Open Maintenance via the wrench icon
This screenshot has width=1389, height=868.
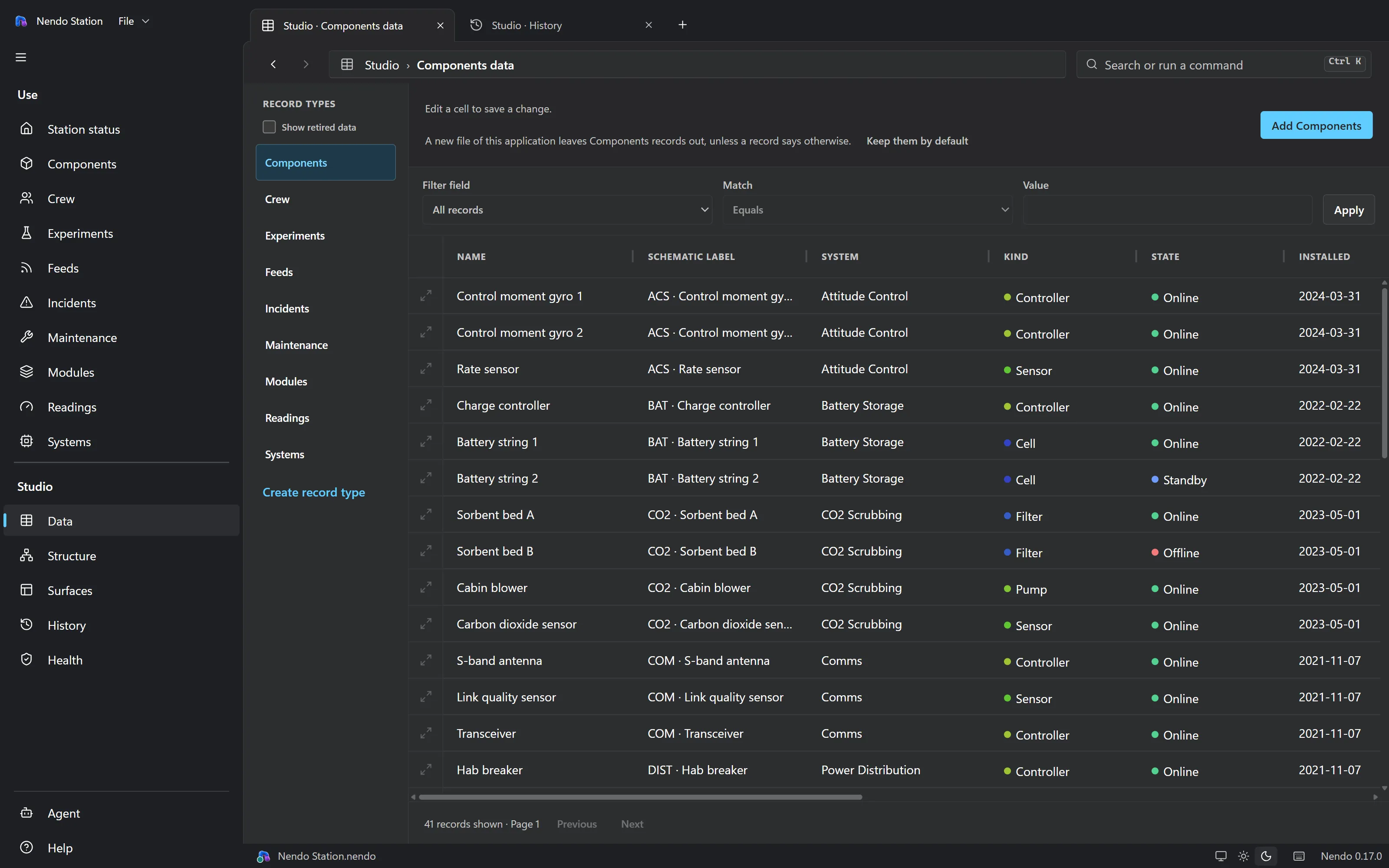click(26, 337)
